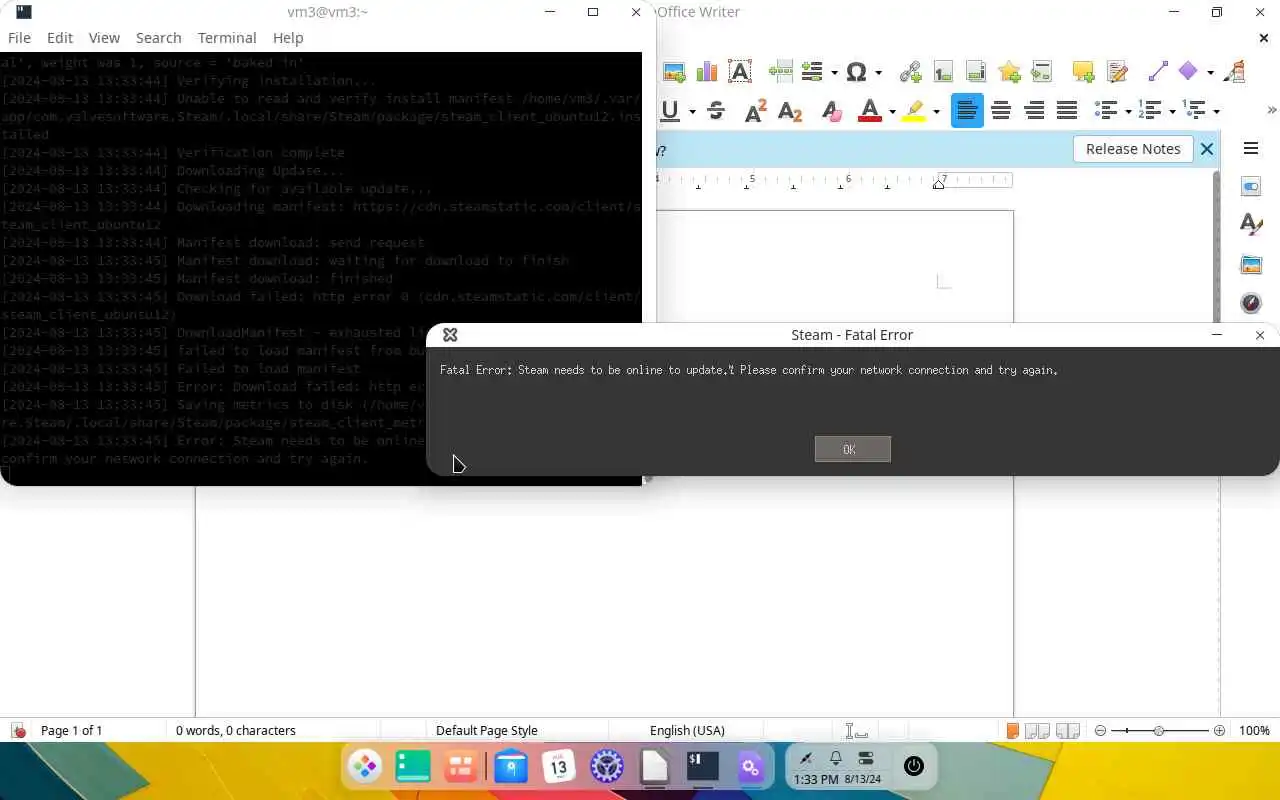
Task: Click OK in Steam Fatal Error dialog
Action: pyautogui.click(x=852, y=449)
